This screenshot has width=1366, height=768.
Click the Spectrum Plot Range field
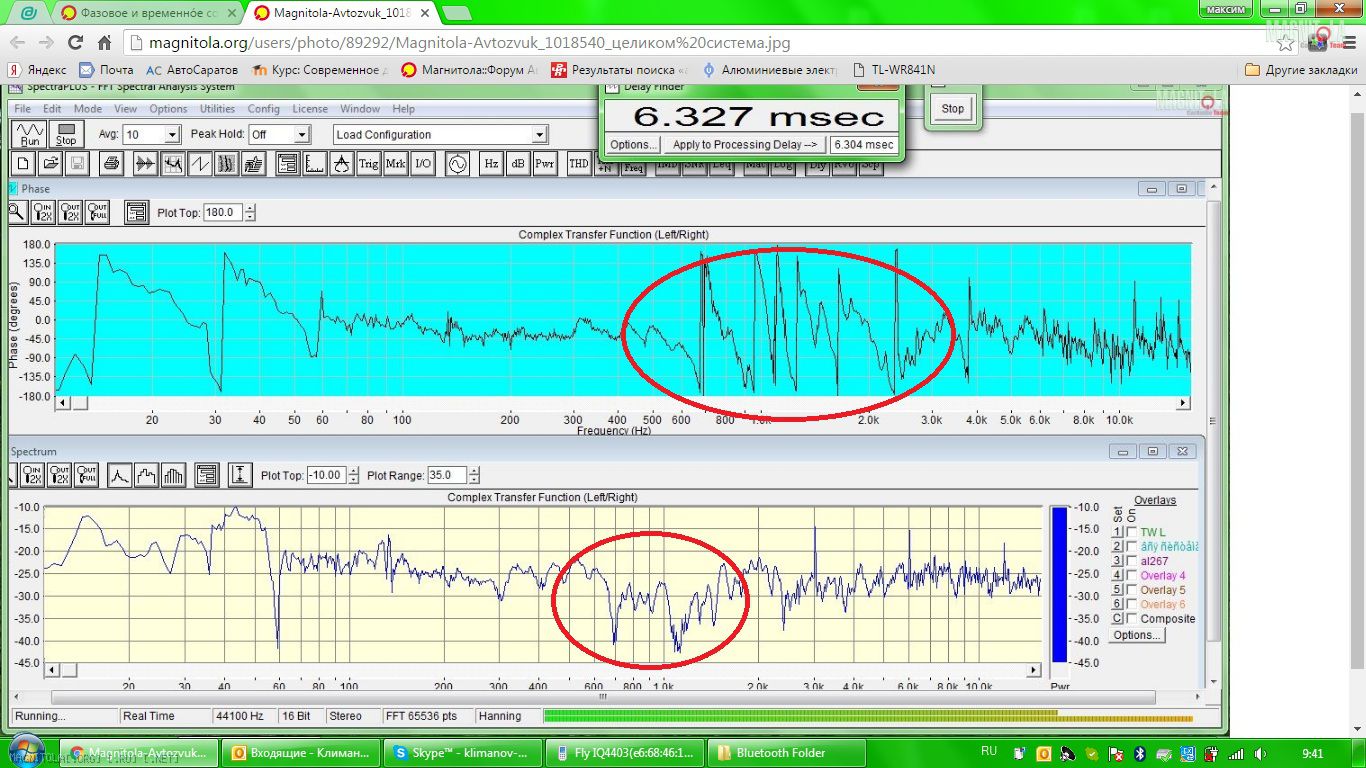(x=447, y=476)
